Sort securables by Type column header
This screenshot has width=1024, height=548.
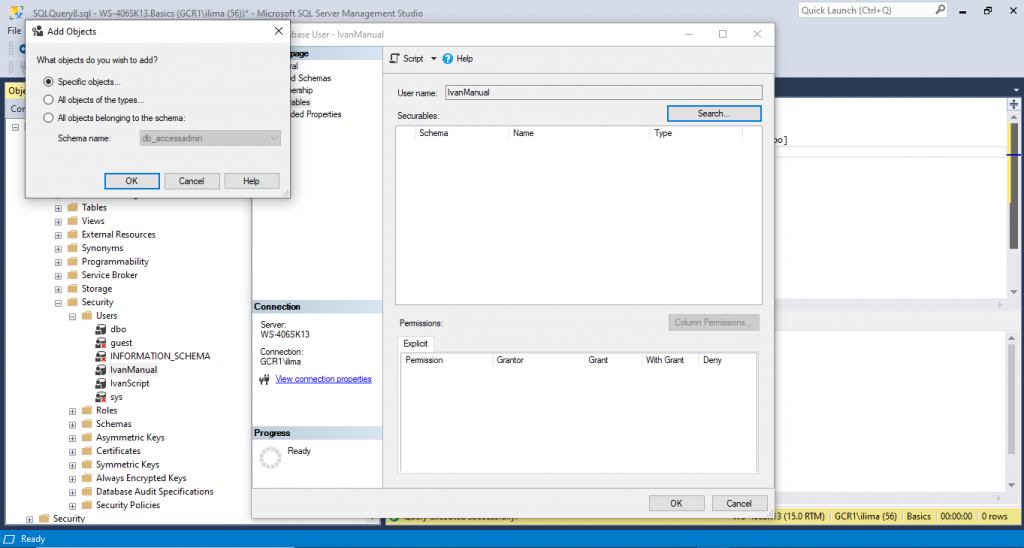(x=696, y=133)
